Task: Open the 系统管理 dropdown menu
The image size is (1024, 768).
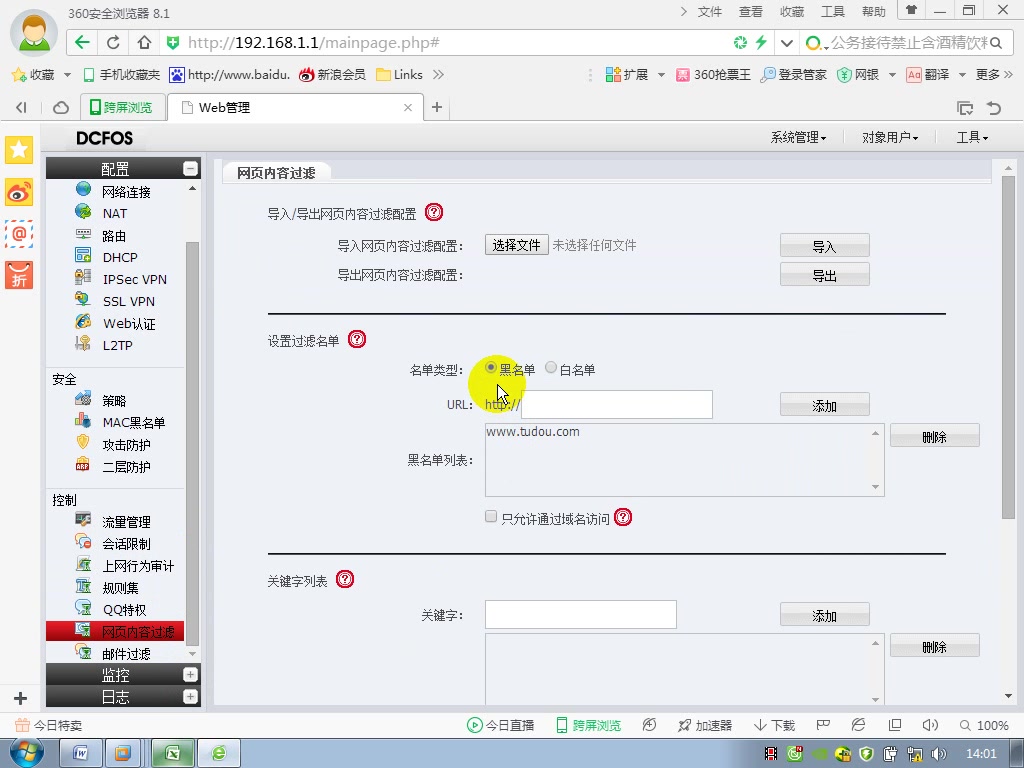Action: (x=797, y=137)
